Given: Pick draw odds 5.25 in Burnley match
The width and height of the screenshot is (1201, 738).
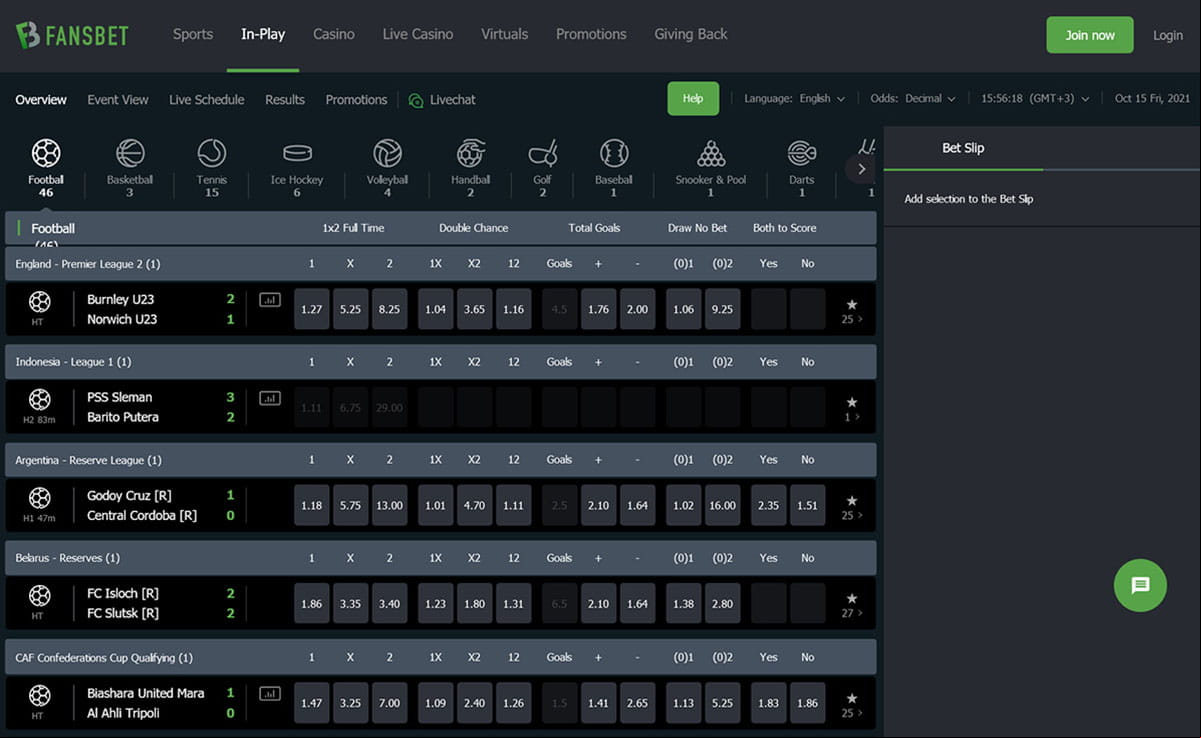Looking at the screenshot, I should click(x=351, y=309).
